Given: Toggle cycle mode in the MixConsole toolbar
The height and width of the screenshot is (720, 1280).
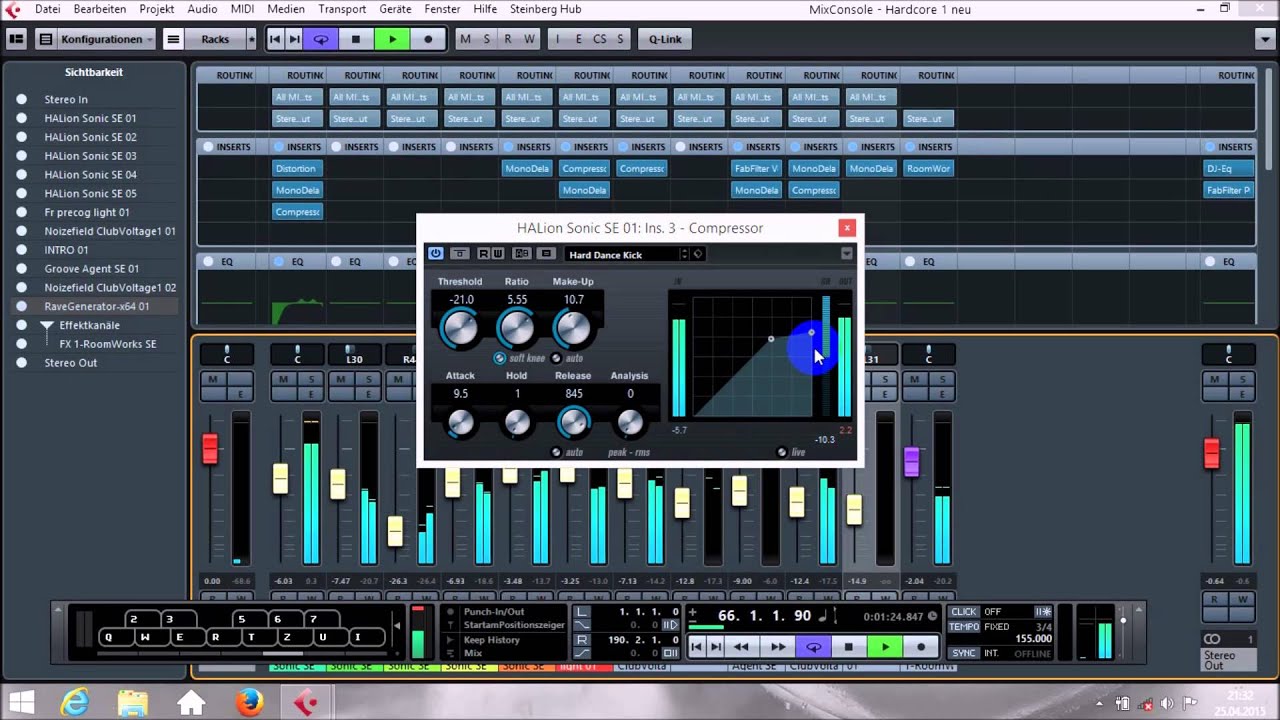Looking at the screenshot, I should pos(321,39).
